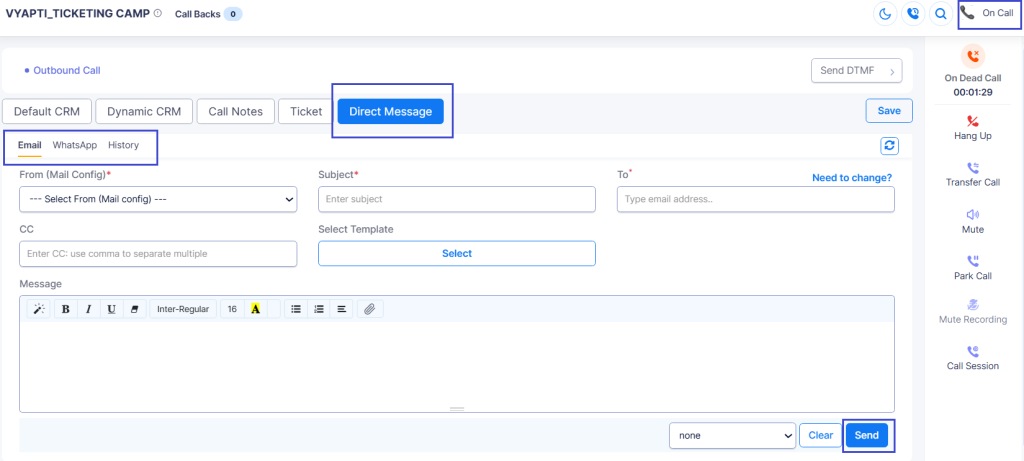Click the On Dead Call icon
The width and height of the screenshot is (1024, 461).
973,56
